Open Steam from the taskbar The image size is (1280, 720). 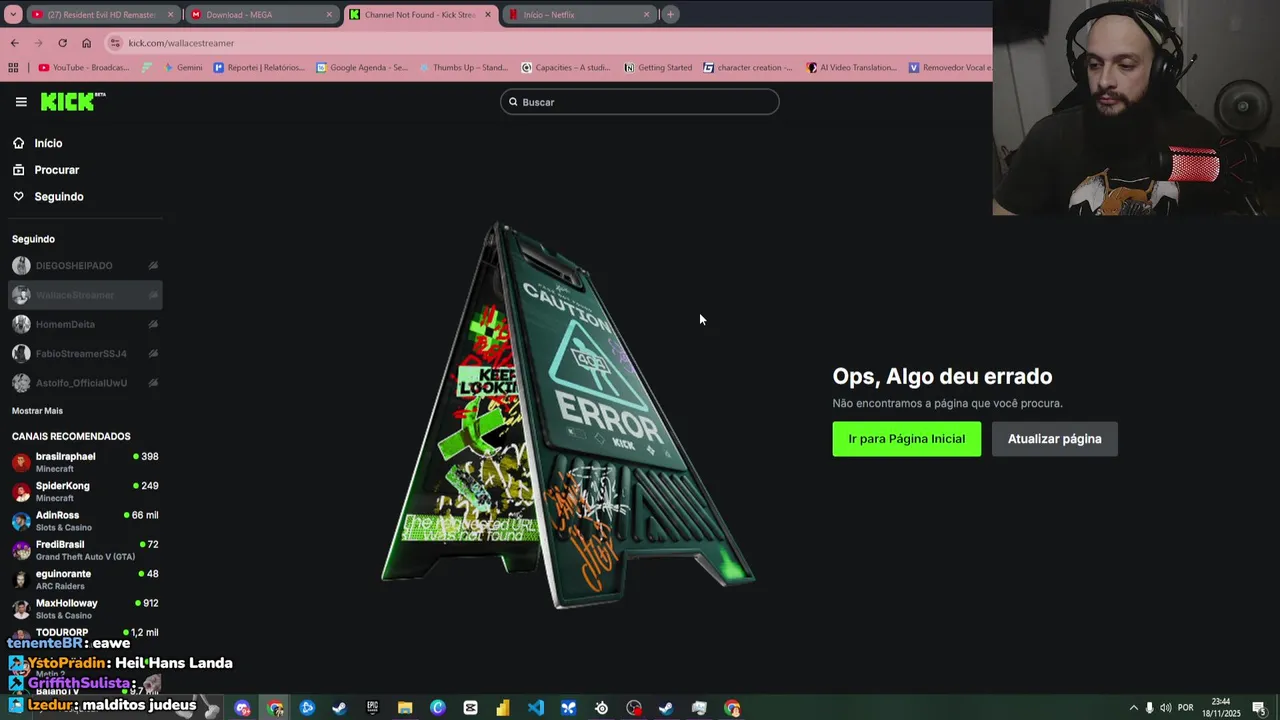(340, 708)
